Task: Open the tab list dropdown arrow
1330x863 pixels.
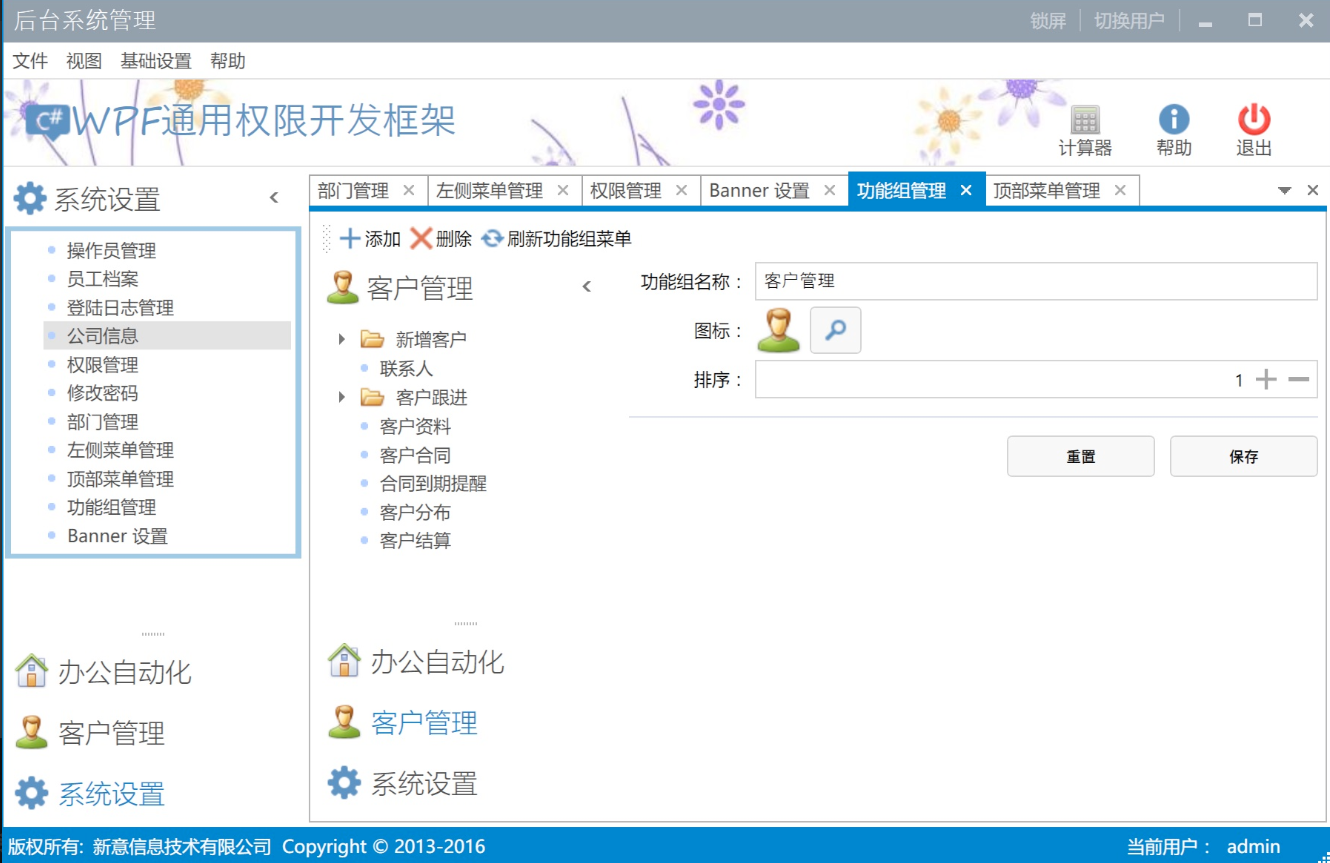Action: click(1285, 190)
